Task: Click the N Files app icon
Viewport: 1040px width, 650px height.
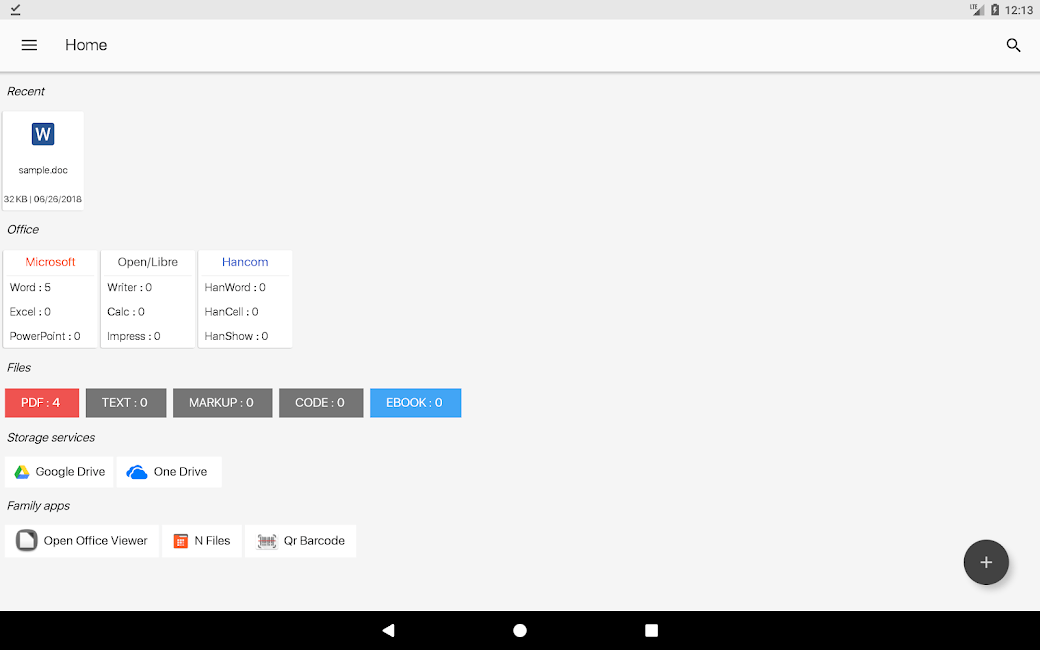Action: click(x=180, y=541)
